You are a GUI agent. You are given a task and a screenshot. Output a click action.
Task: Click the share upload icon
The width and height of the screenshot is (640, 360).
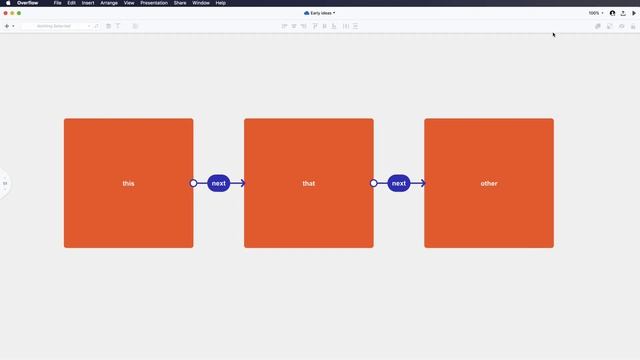(623, 13)
